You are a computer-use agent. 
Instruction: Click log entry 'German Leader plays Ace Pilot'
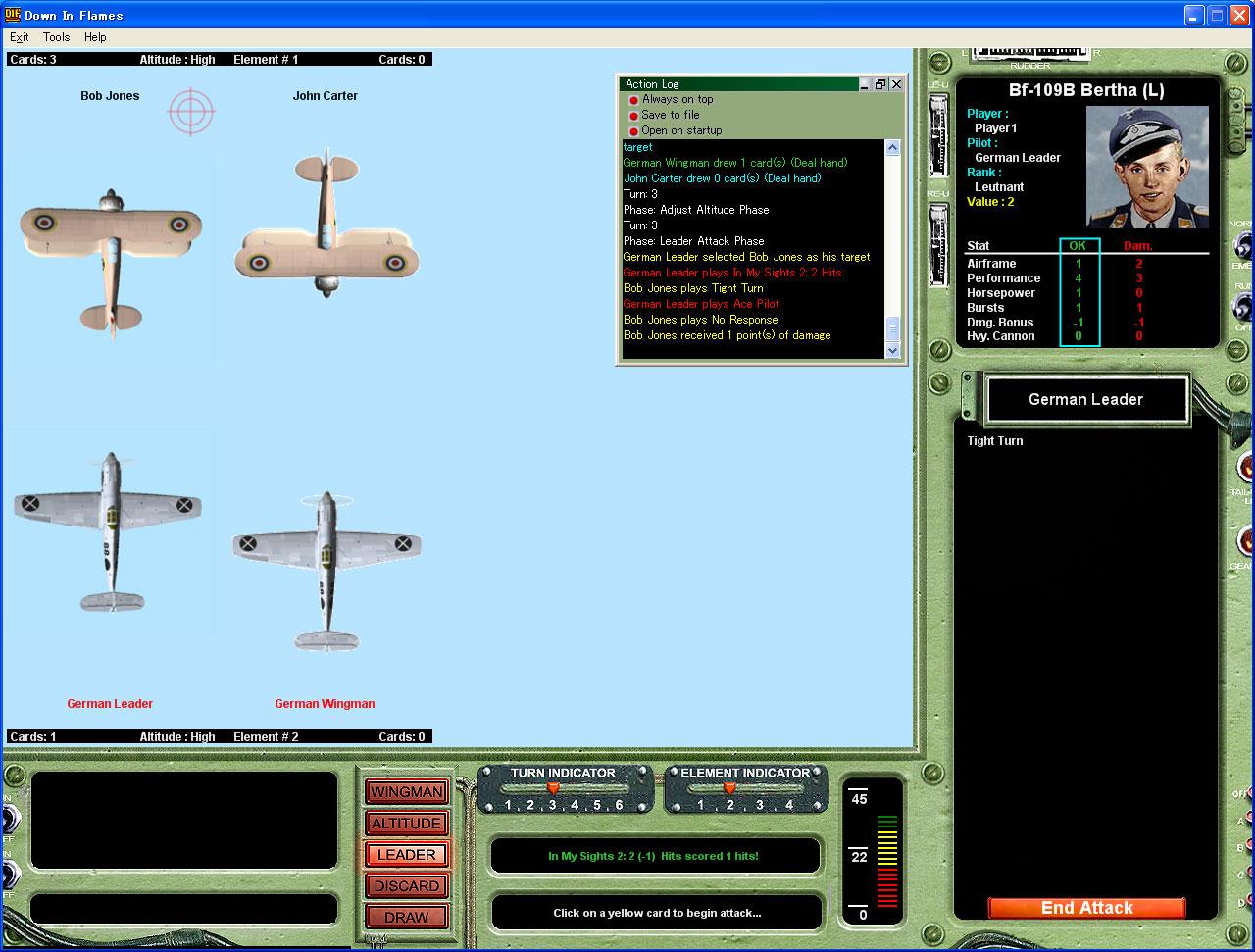coord(701,304)
